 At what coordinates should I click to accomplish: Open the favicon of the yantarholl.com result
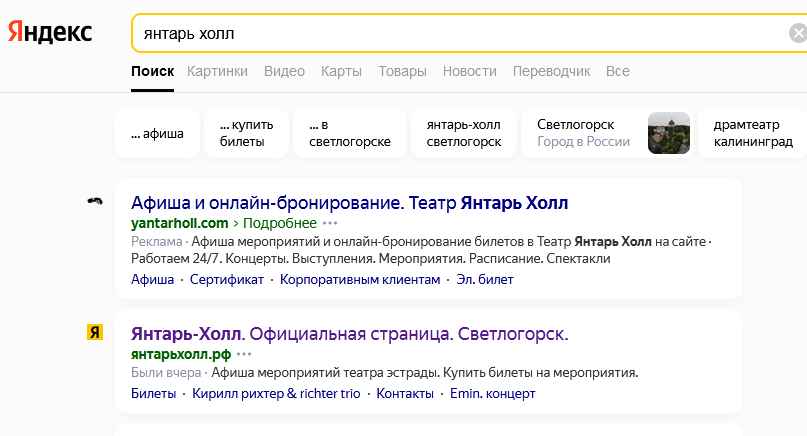95,201
